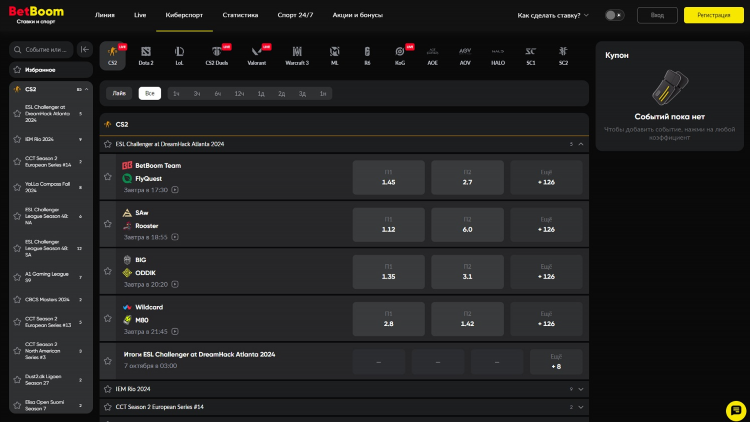Filter by Лайв events
This screenshot has height=422, width=750.
(x=119, y=93)
